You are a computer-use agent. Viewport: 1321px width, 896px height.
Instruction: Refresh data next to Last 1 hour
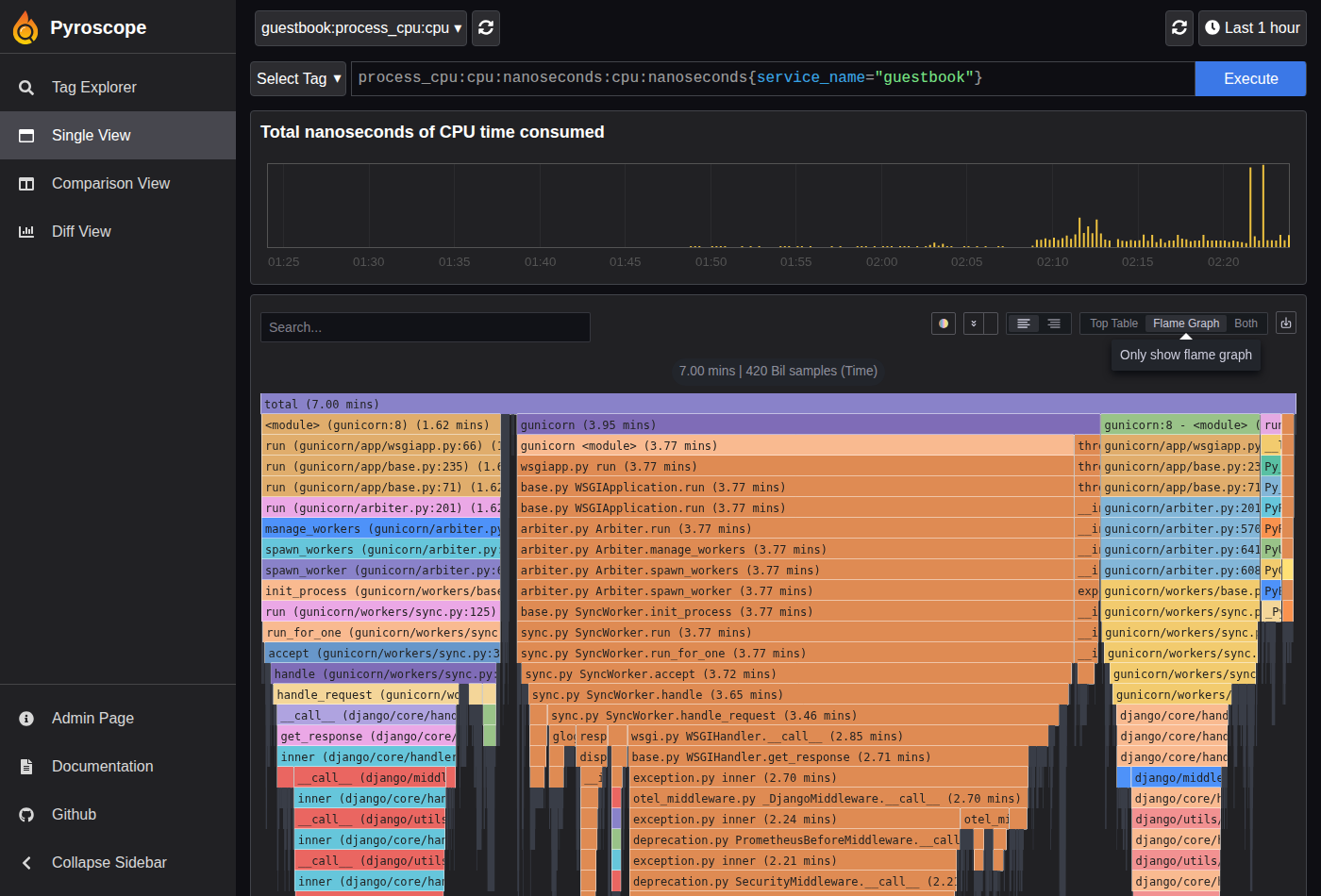[x=1179, y=28]
